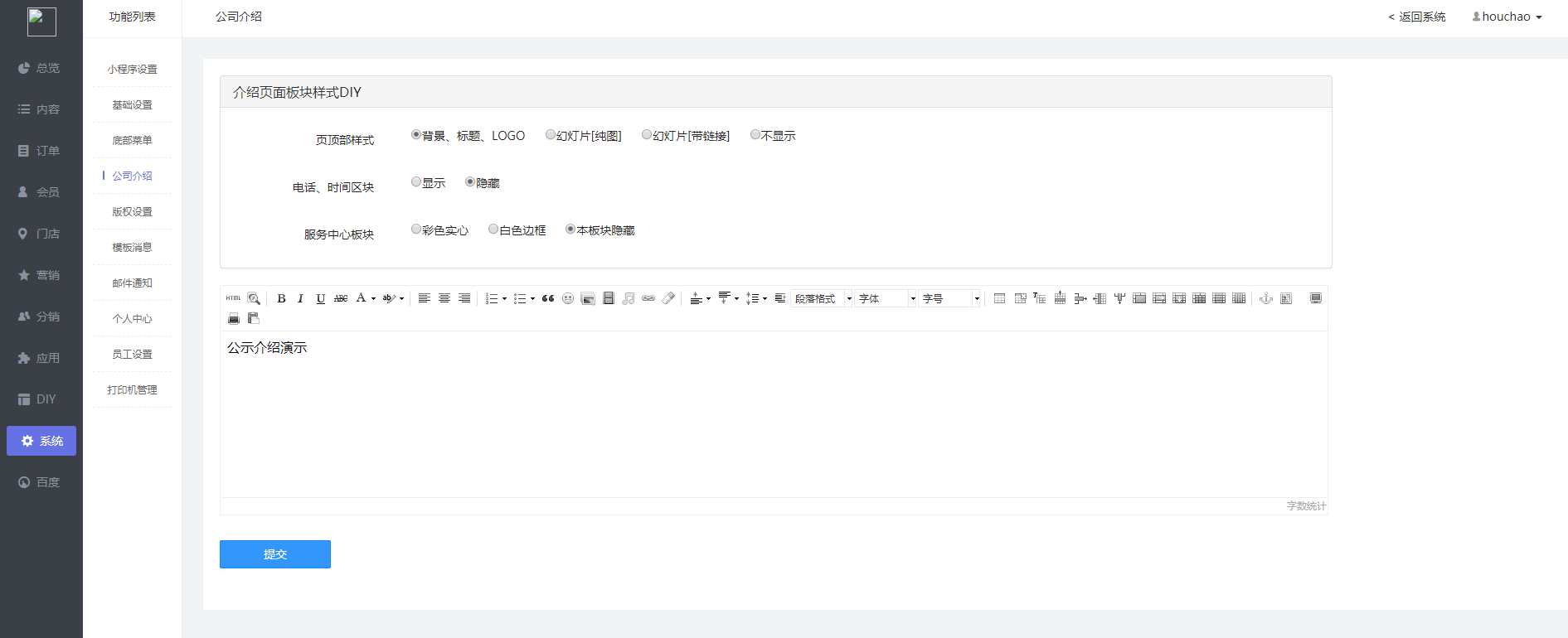Expand line height options
The image size is (1568, 638).
click(x=765, y=298)
